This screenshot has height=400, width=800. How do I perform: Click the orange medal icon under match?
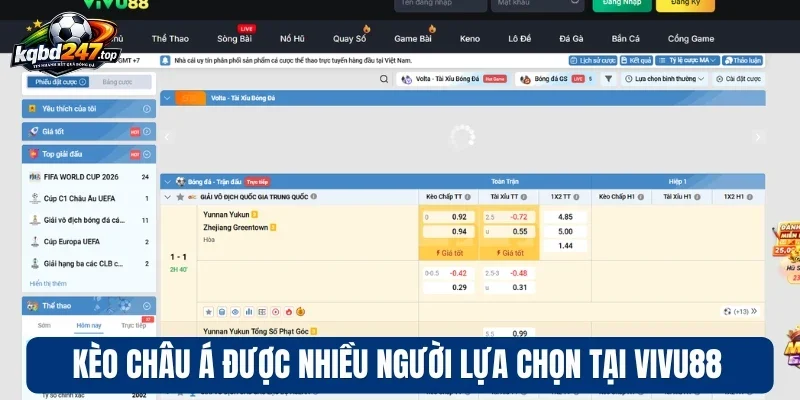pos(301,311)
